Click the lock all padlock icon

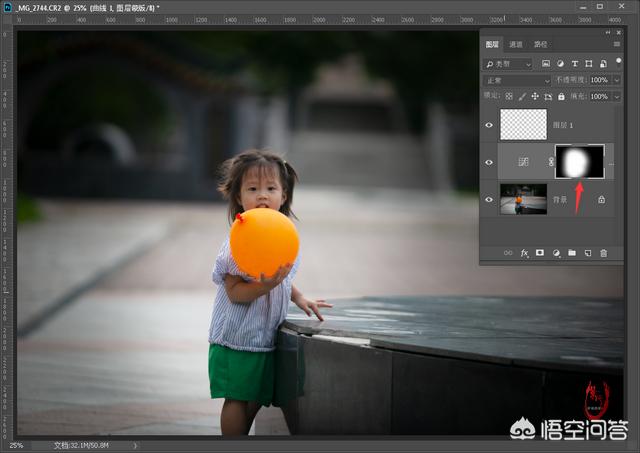(561, 97)
